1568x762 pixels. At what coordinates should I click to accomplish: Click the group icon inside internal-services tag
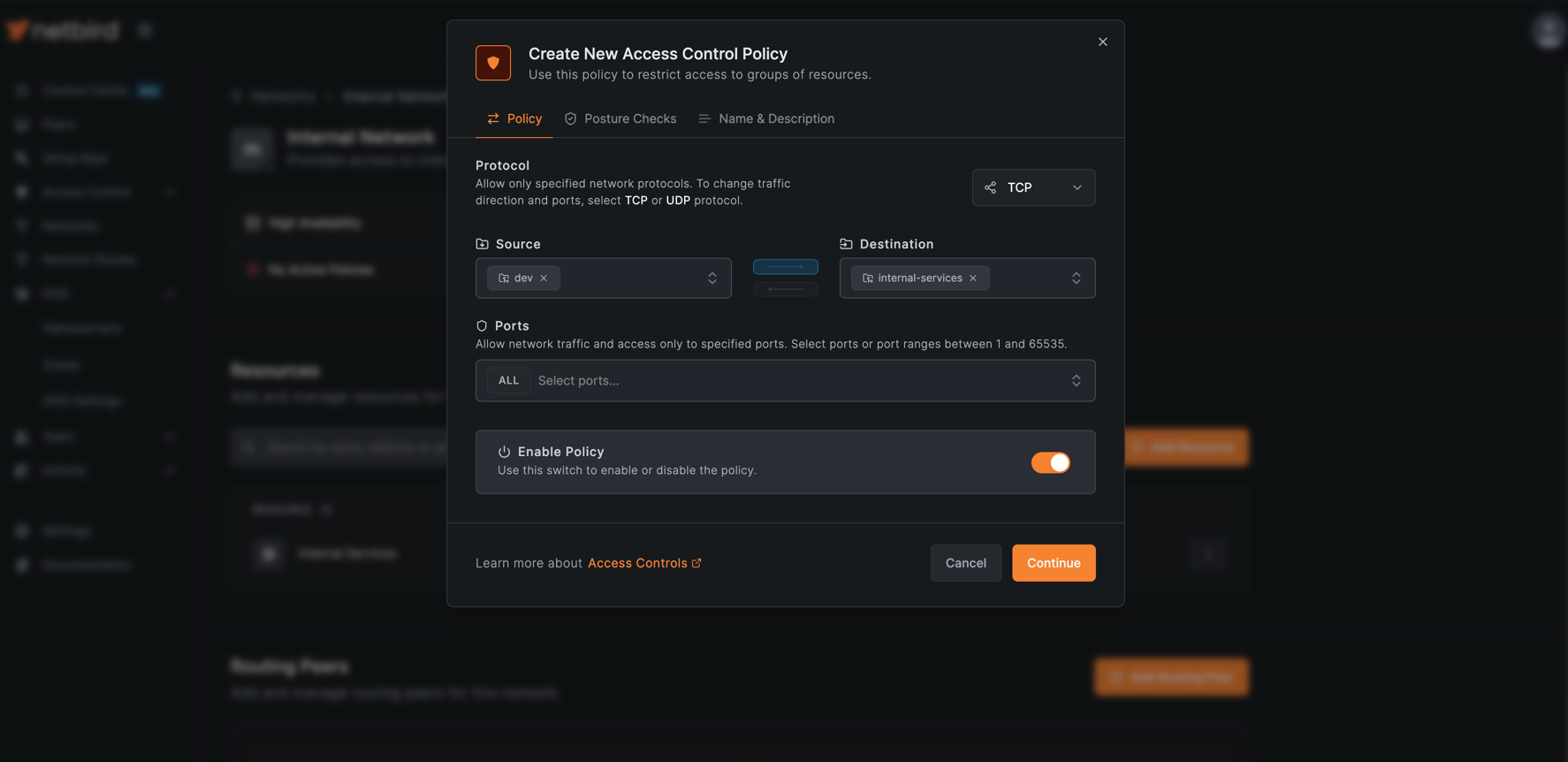(x=867, y=278)
